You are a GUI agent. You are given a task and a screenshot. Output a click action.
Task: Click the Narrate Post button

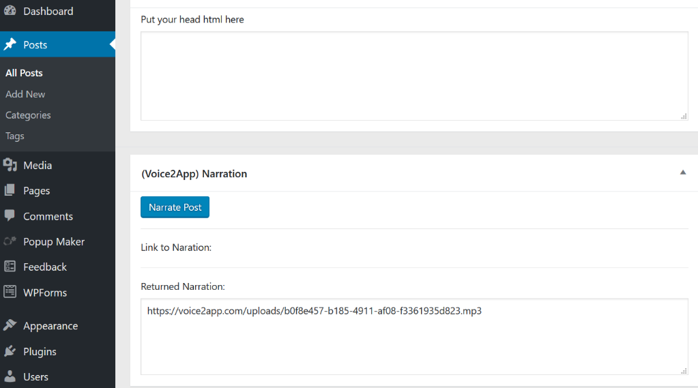pos(175,207)
